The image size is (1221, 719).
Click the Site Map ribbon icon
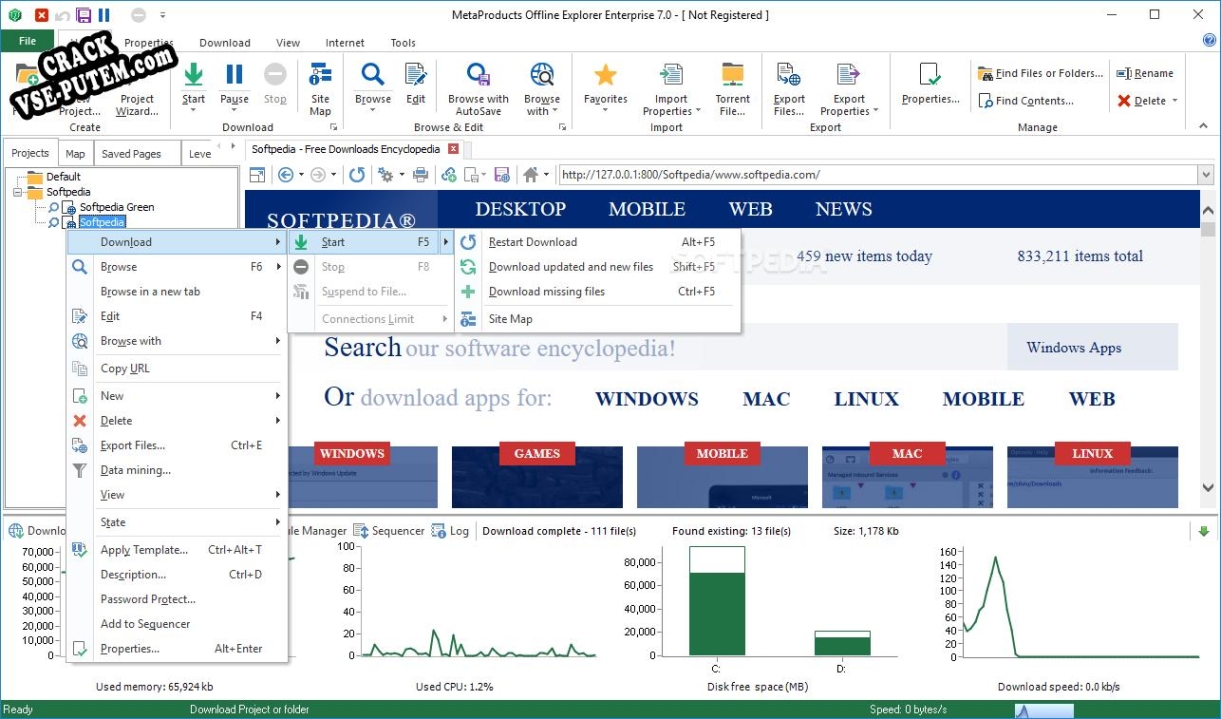(x=320, y=76)
